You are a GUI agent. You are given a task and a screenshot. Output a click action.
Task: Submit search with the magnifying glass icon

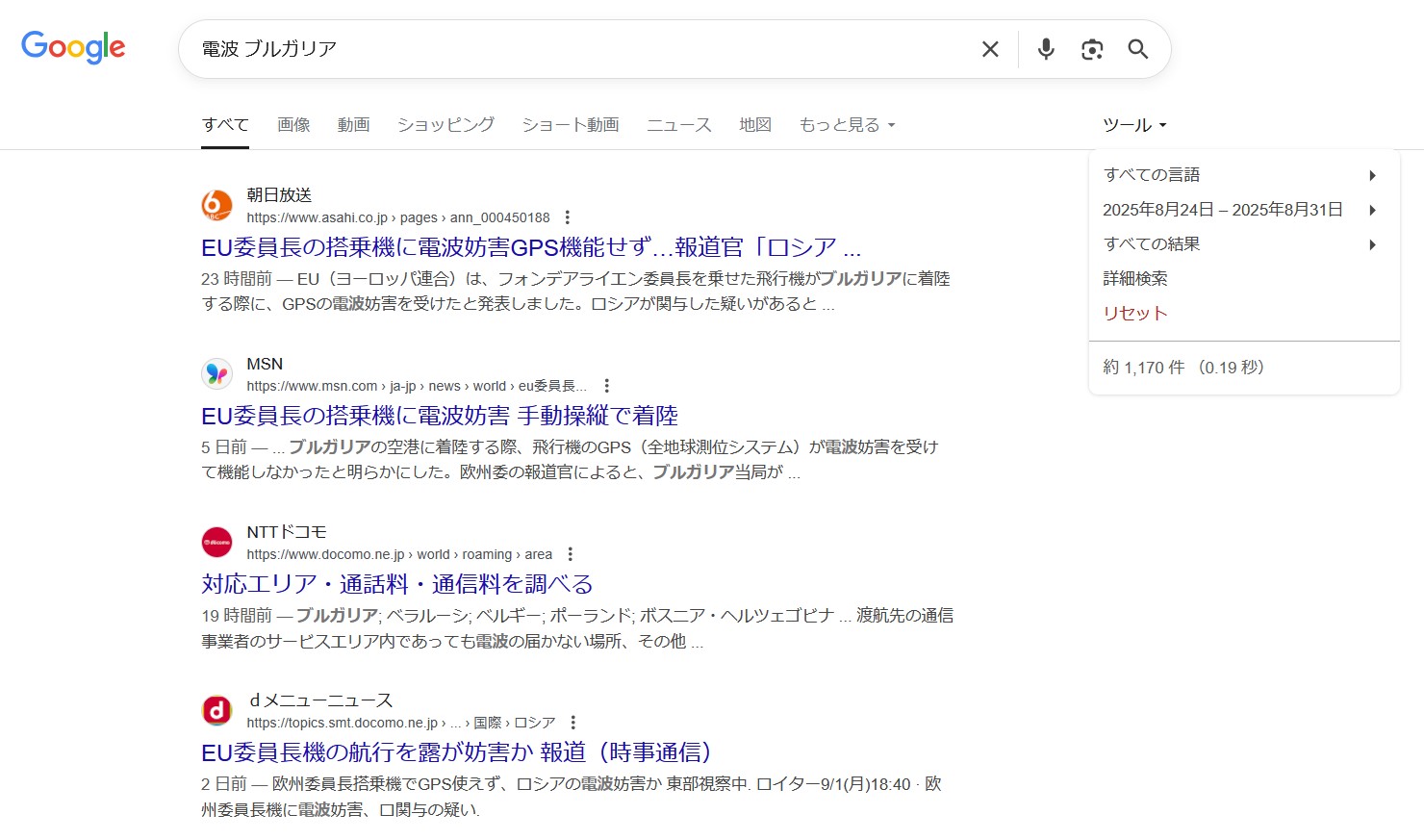click(x=1138, y=49)
